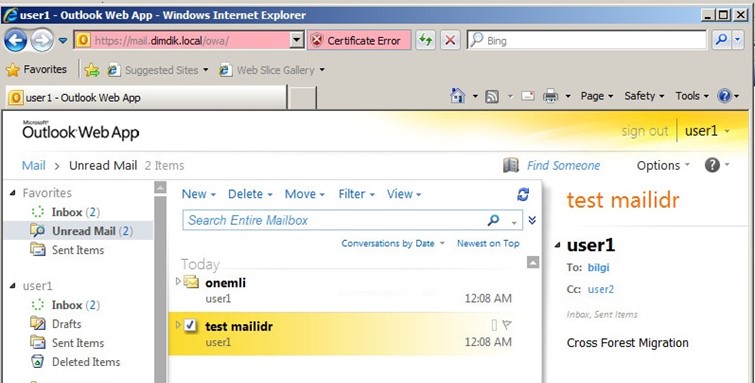Open a new blank browser tab
The image size is (755, 383).
(x=302, y=98)
